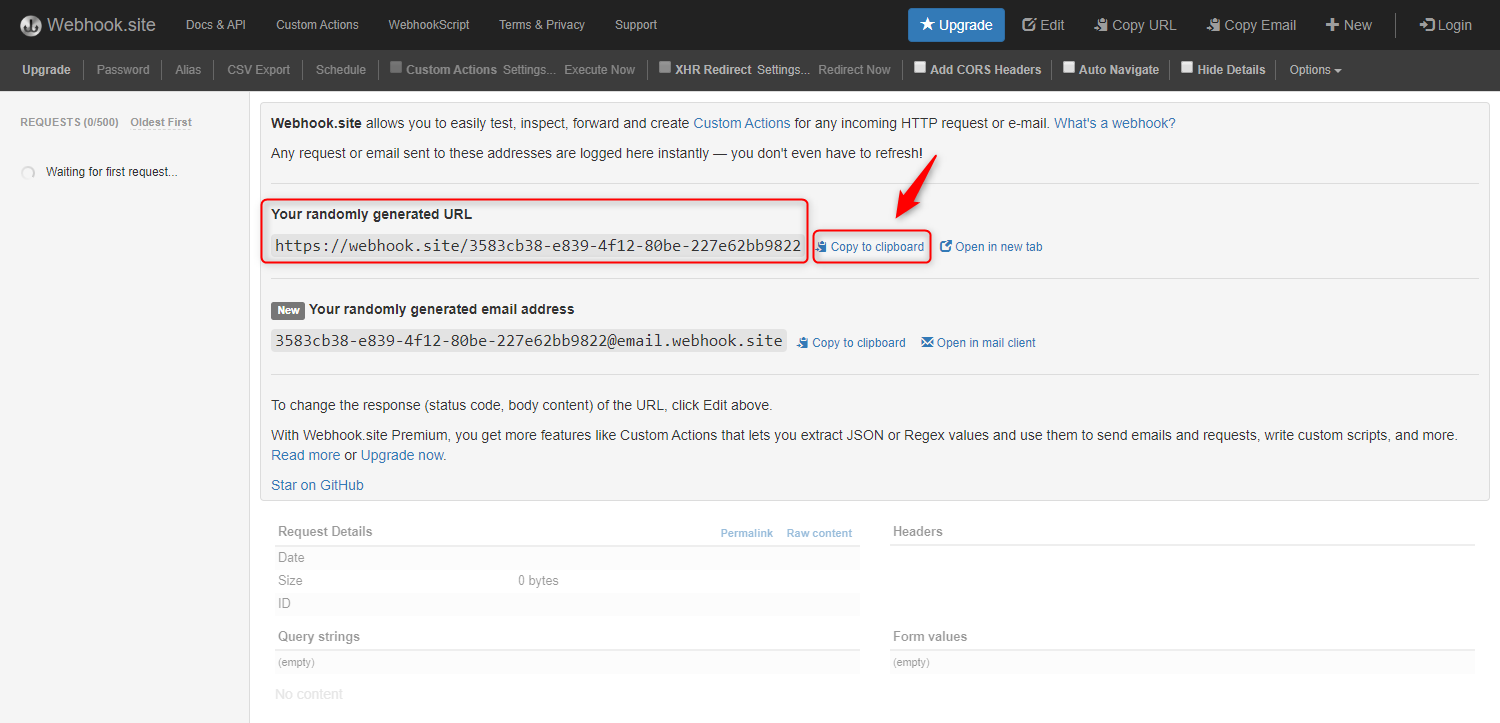Toggle the Add CORS Headers checkbox
Screen dimensions: 1500x723
pyautogui.click(x=920, y=68)
